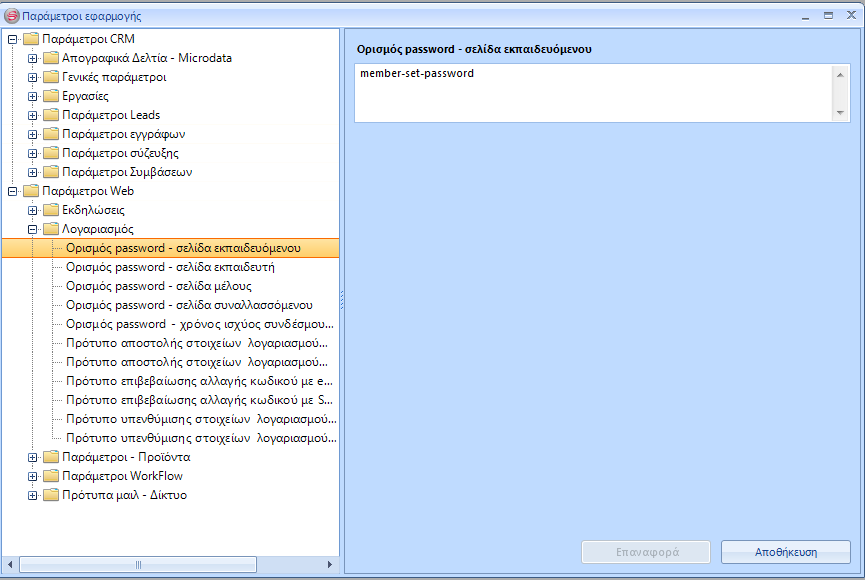
Task: Collapse the Λογαριασμός tree node
Action: pos(33,229)
